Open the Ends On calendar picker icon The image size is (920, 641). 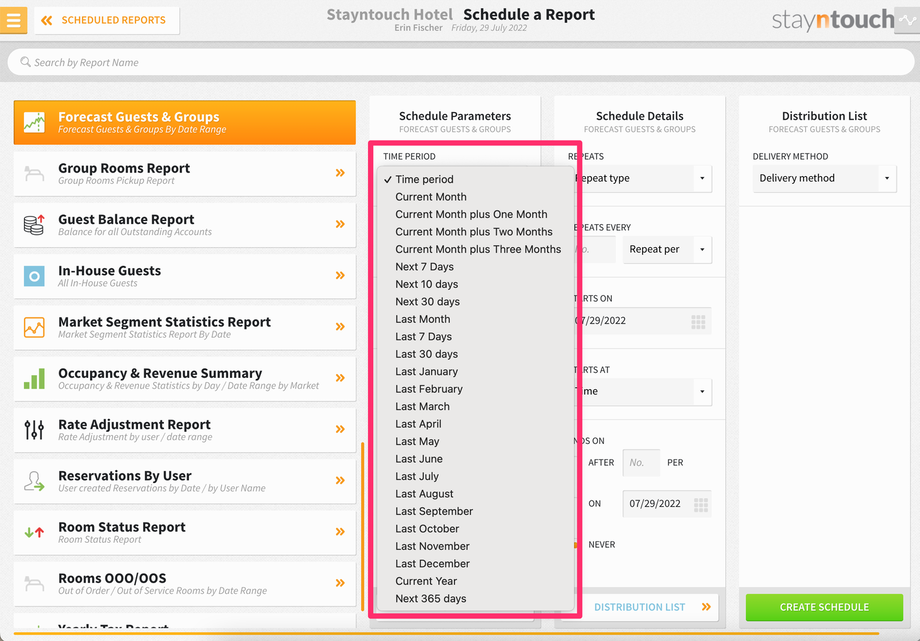point(701,504)
